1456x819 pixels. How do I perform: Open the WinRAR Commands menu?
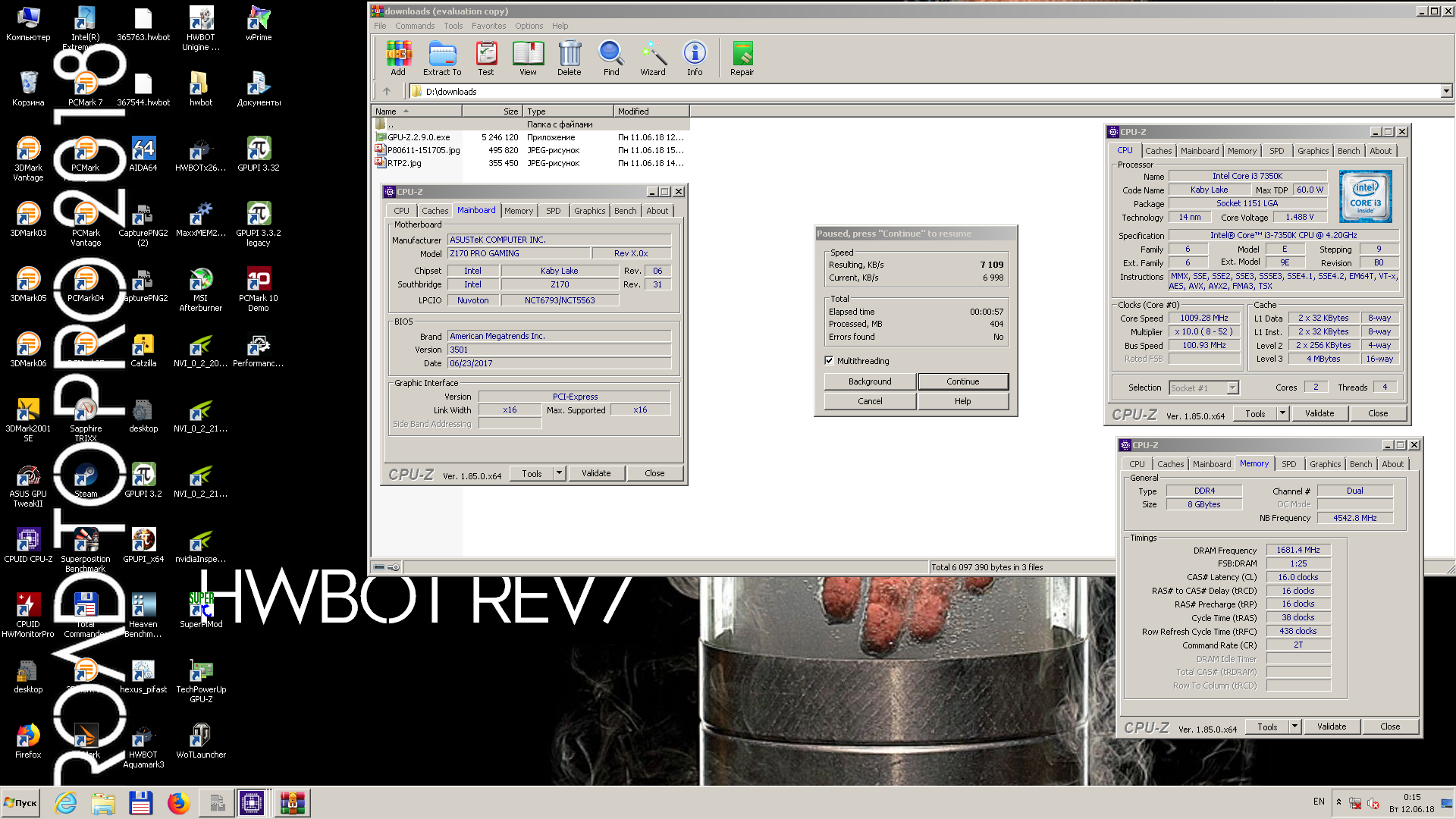click(x=415, y=26)
